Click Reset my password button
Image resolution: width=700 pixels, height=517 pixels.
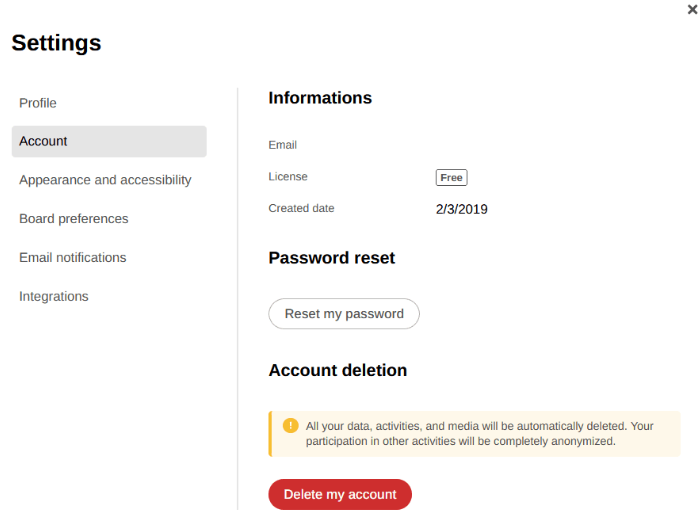(344, 314)
